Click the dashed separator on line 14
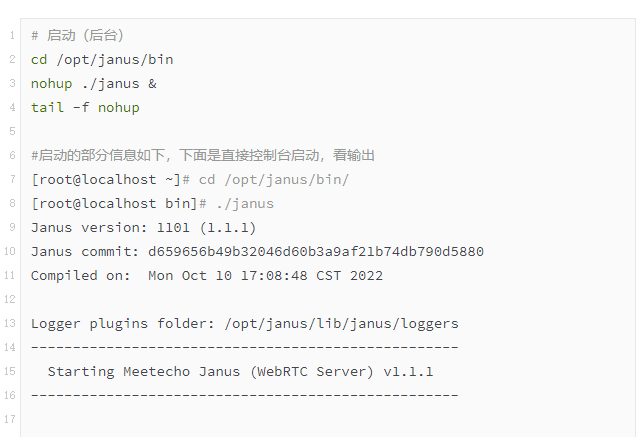Viewport: 644px width, 437px height. (244, 348)
